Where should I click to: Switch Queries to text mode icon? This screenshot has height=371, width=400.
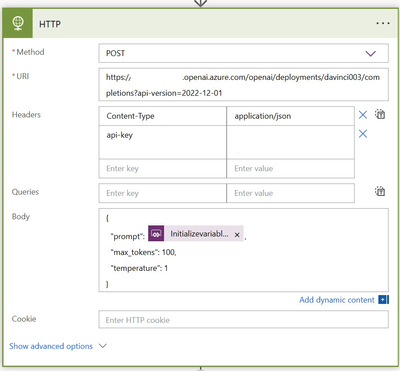point(380,191)
